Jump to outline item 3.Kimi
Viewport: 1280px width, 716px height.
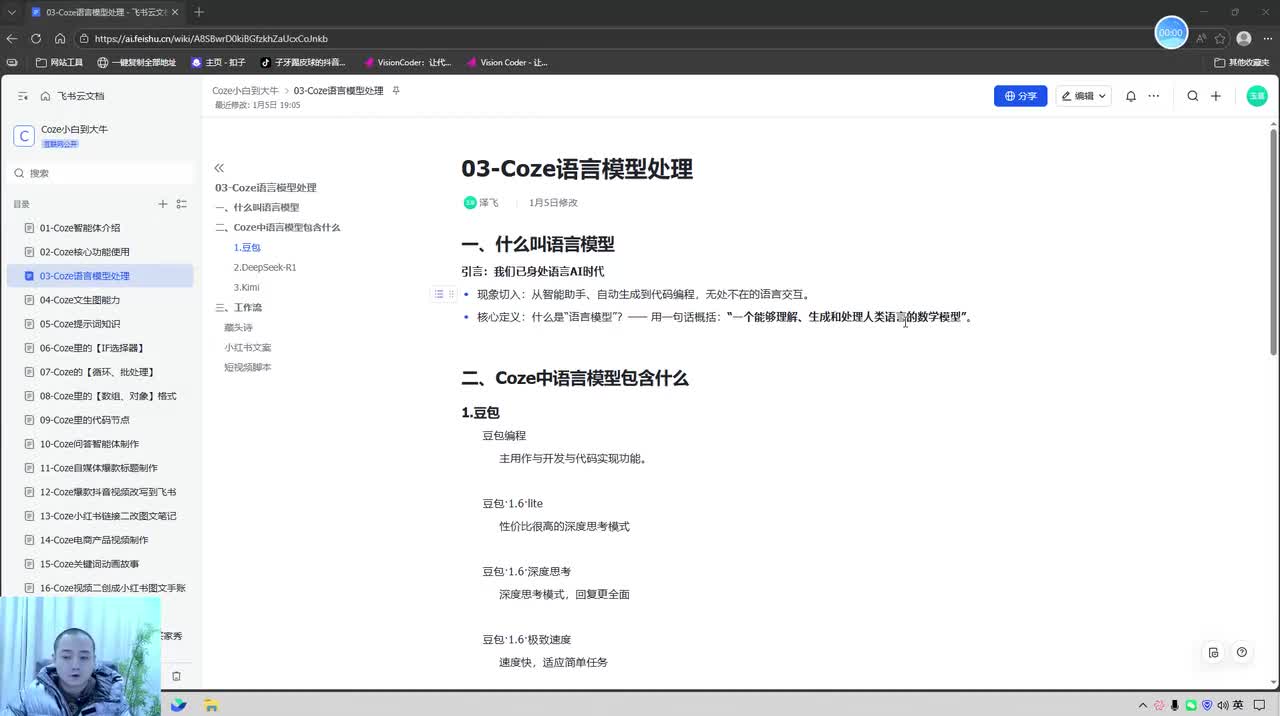point(246,287)
